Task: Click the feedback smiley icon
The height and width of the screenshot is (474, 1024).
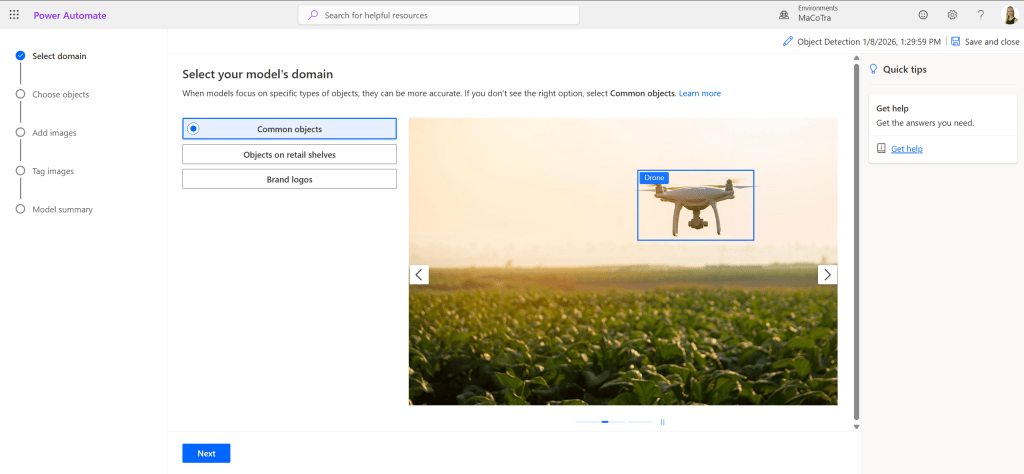Action: coord(922,15)
